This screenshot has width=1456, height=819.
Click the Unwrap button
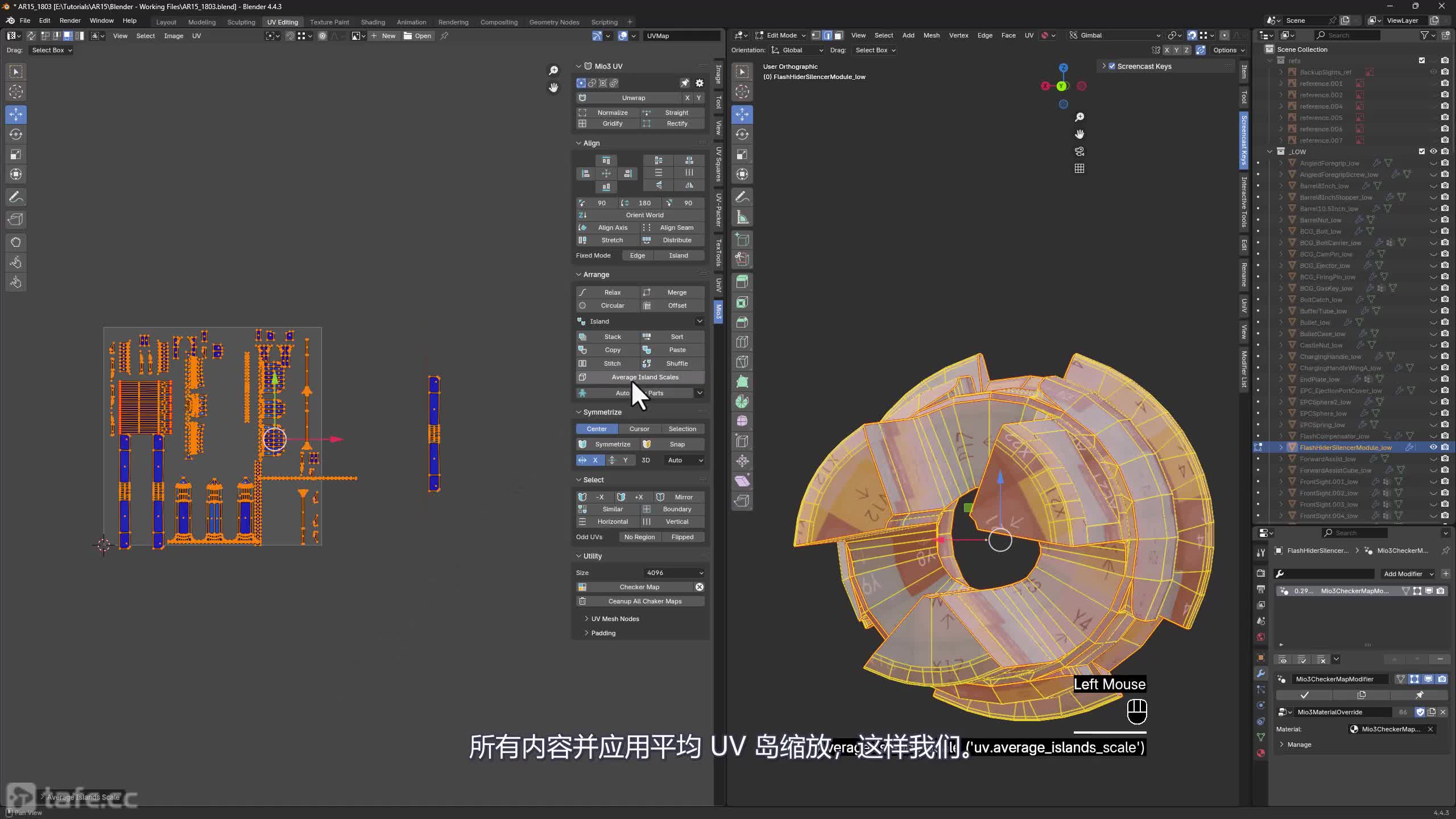(628, 98)
